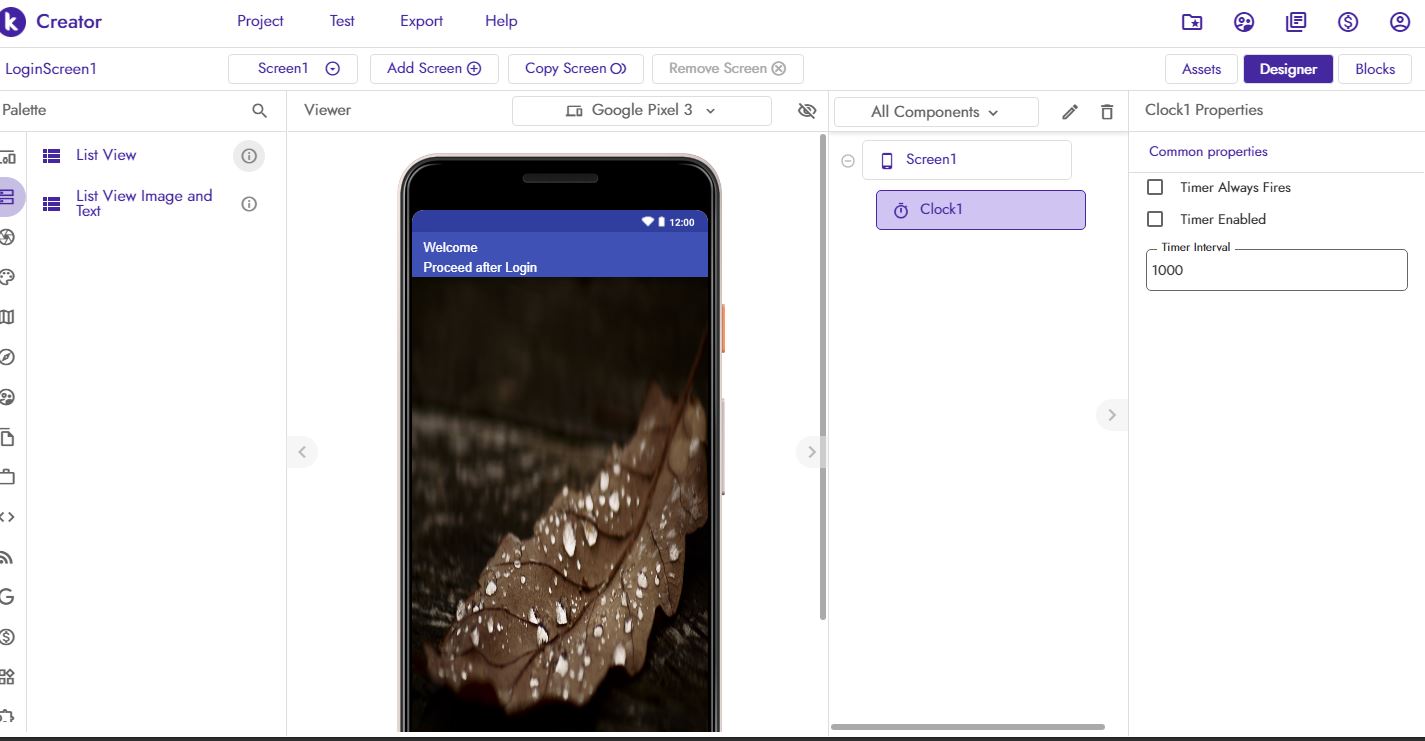Click the Add Screen button
Image resolution: width=1425 pixels, height=741 pixels.
coord(434,68)
